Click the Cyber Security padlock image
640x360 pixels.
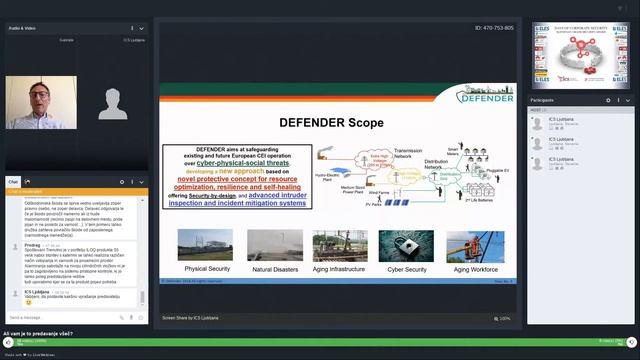[406, 246]
